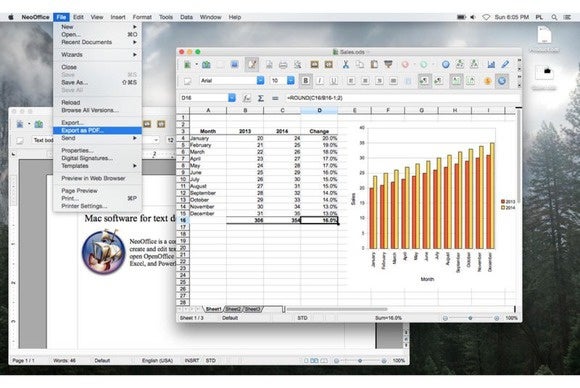Screen dimensions: 580x388
Task: Select column D header
Action: 319,110
